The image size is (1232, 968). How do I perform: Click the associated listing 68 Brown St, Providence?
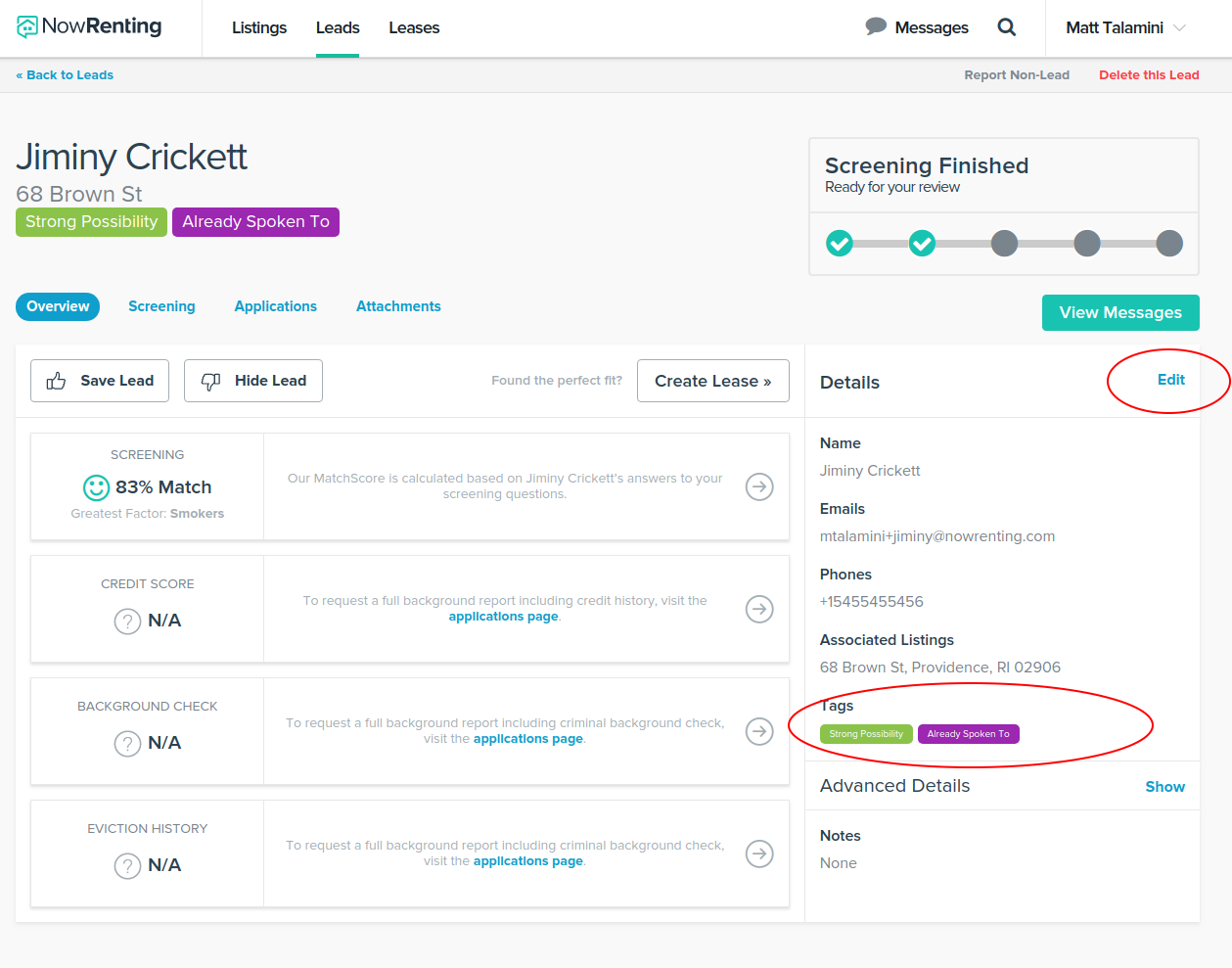(x=940, y=668)
